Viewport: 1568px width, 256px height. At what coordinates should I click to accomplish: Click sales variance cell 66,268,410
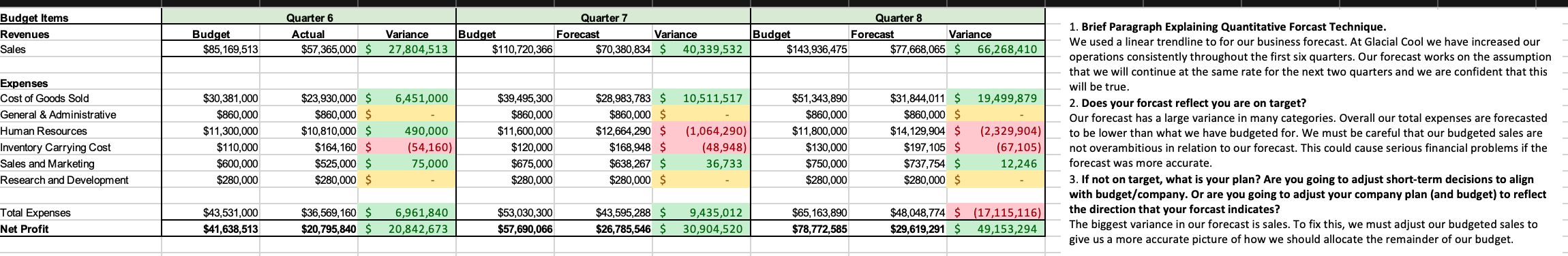[996, 49]
